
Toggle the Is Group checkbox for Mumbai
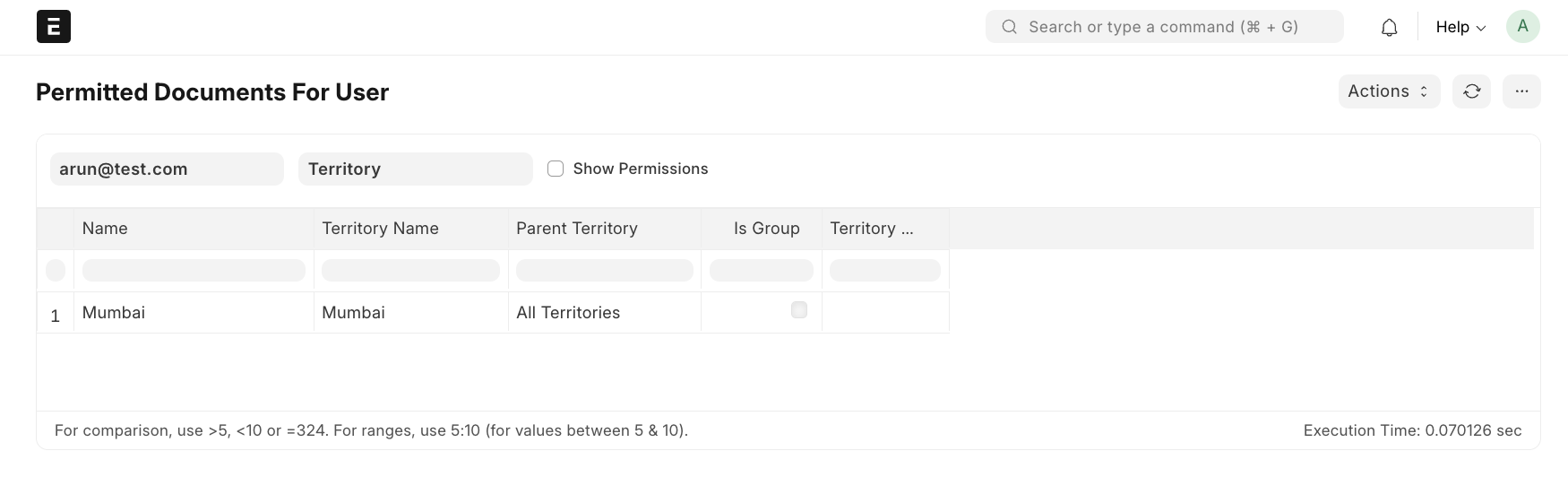799,310
